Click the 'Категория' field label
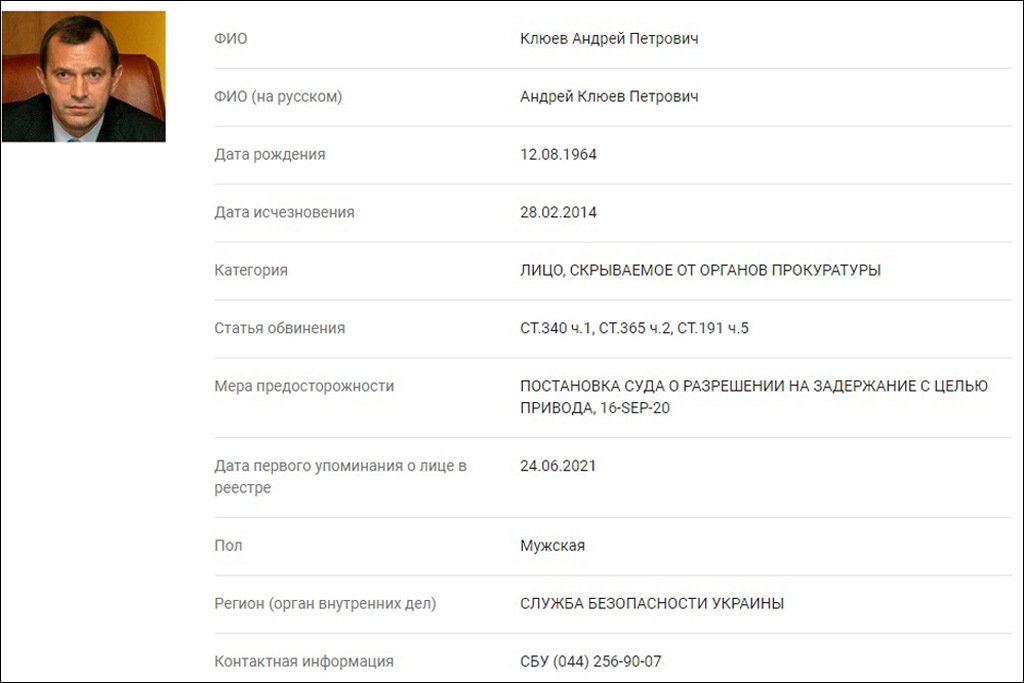 click(251, 271)
